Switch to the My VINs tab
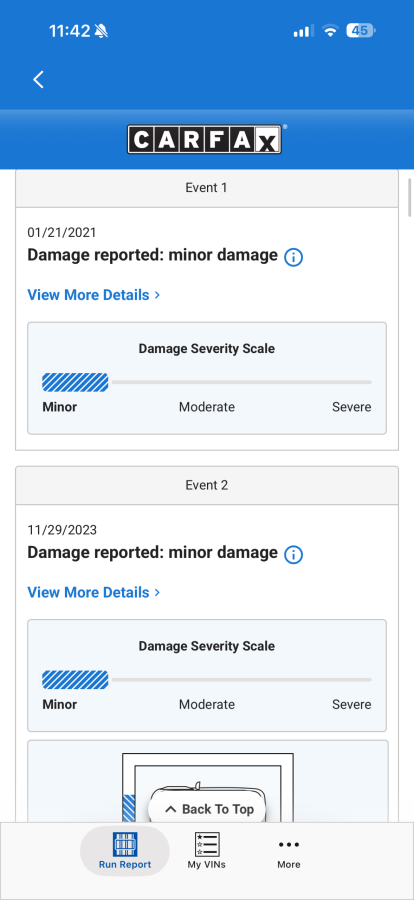 click(x=207, y=851)
